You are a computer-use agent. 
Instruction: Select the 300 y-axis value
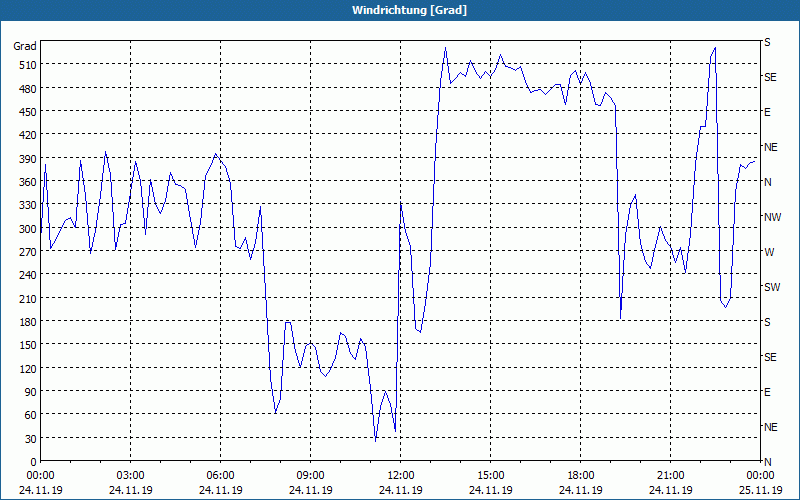click(28, 229)
